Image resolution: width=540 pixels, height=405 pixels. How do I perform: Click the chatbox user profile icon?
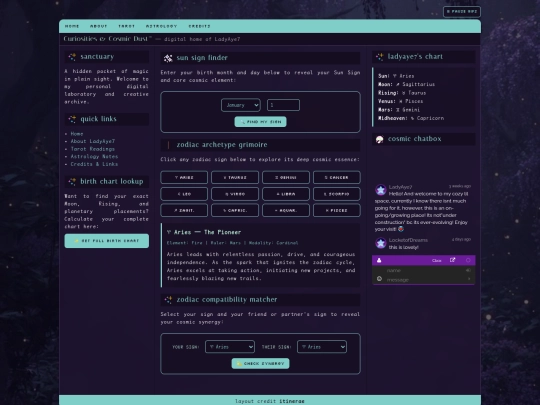(x=379, y=260)
